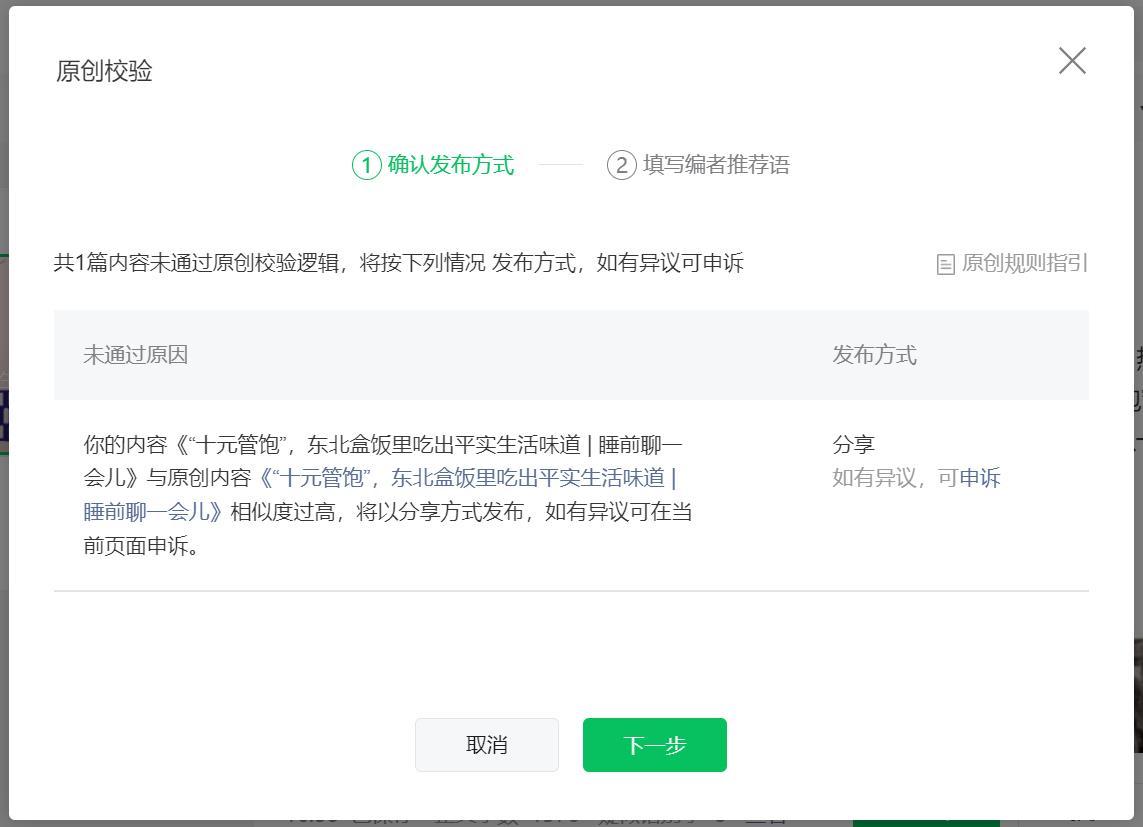Select step 2 填写编者推荐语
The width and height of the screenshot is (1143, 827).
pos(698,165)
